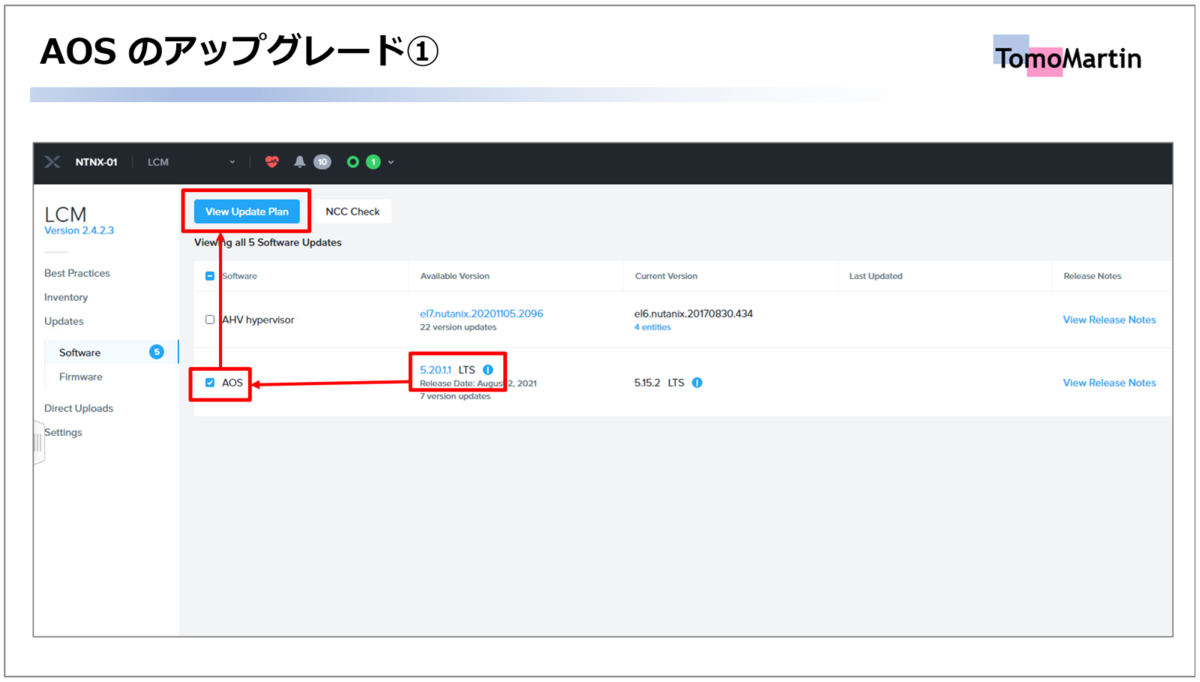
Task: Uncheck the AOS checkbox
Action: click(x=210, y=382)
